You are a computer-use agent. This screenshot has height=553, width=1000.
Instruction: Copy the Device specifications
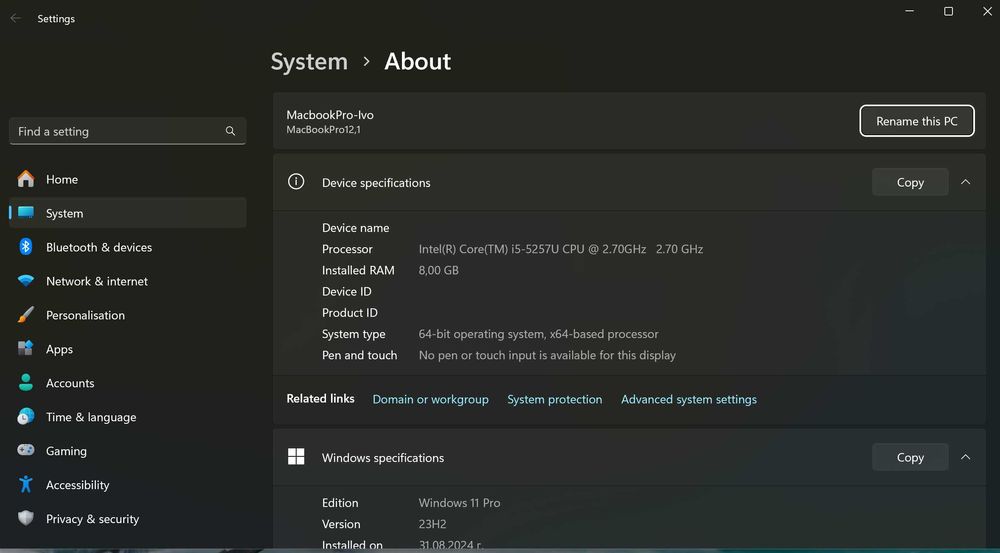(910, 182)
